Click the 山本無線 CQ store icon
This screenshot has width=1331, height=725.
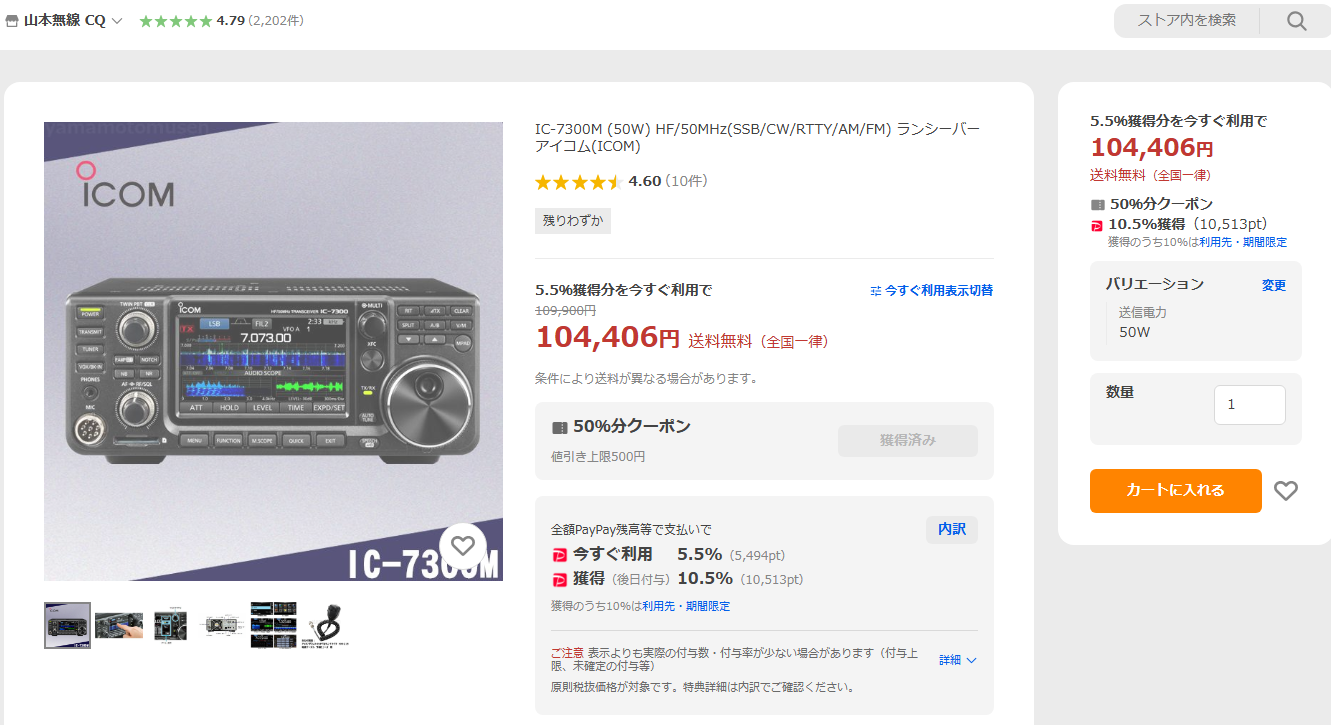coord(12,21)
